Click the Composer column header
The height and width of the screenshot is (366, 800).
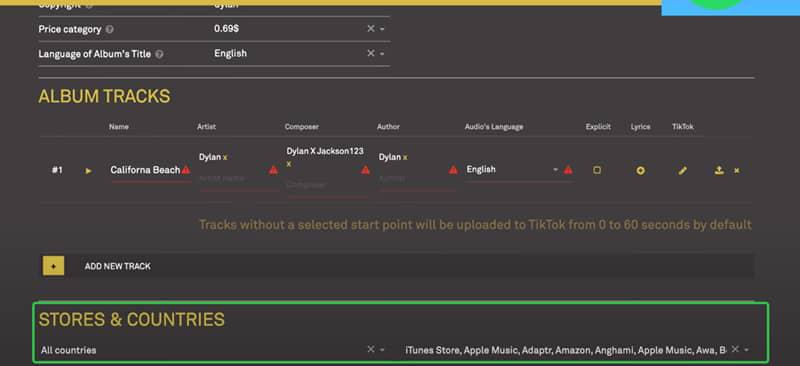point(302,127)
